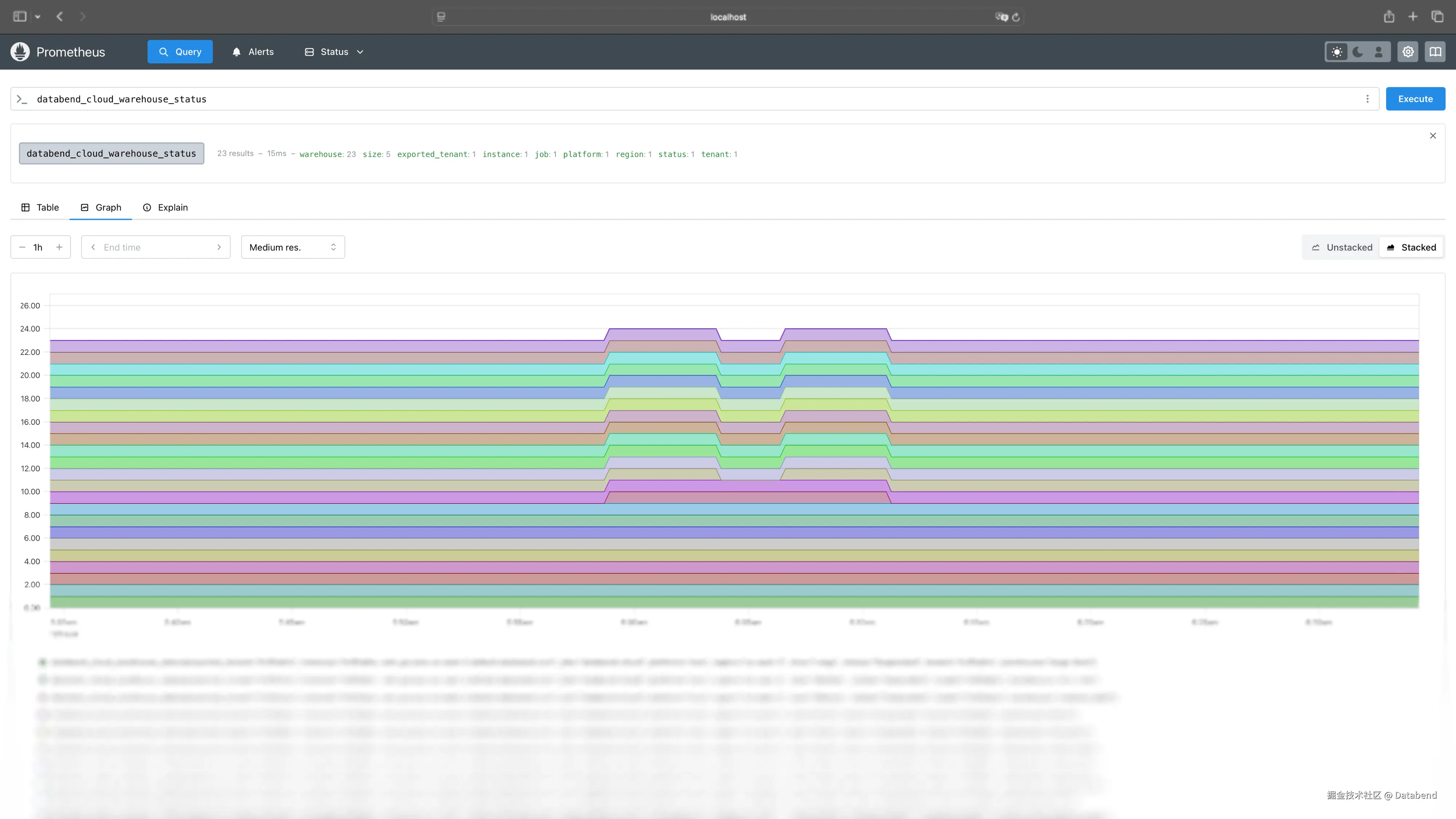Open settings gear in Prometheus header
Viewport: 1456px width, 819px height.
point(1408,52)
